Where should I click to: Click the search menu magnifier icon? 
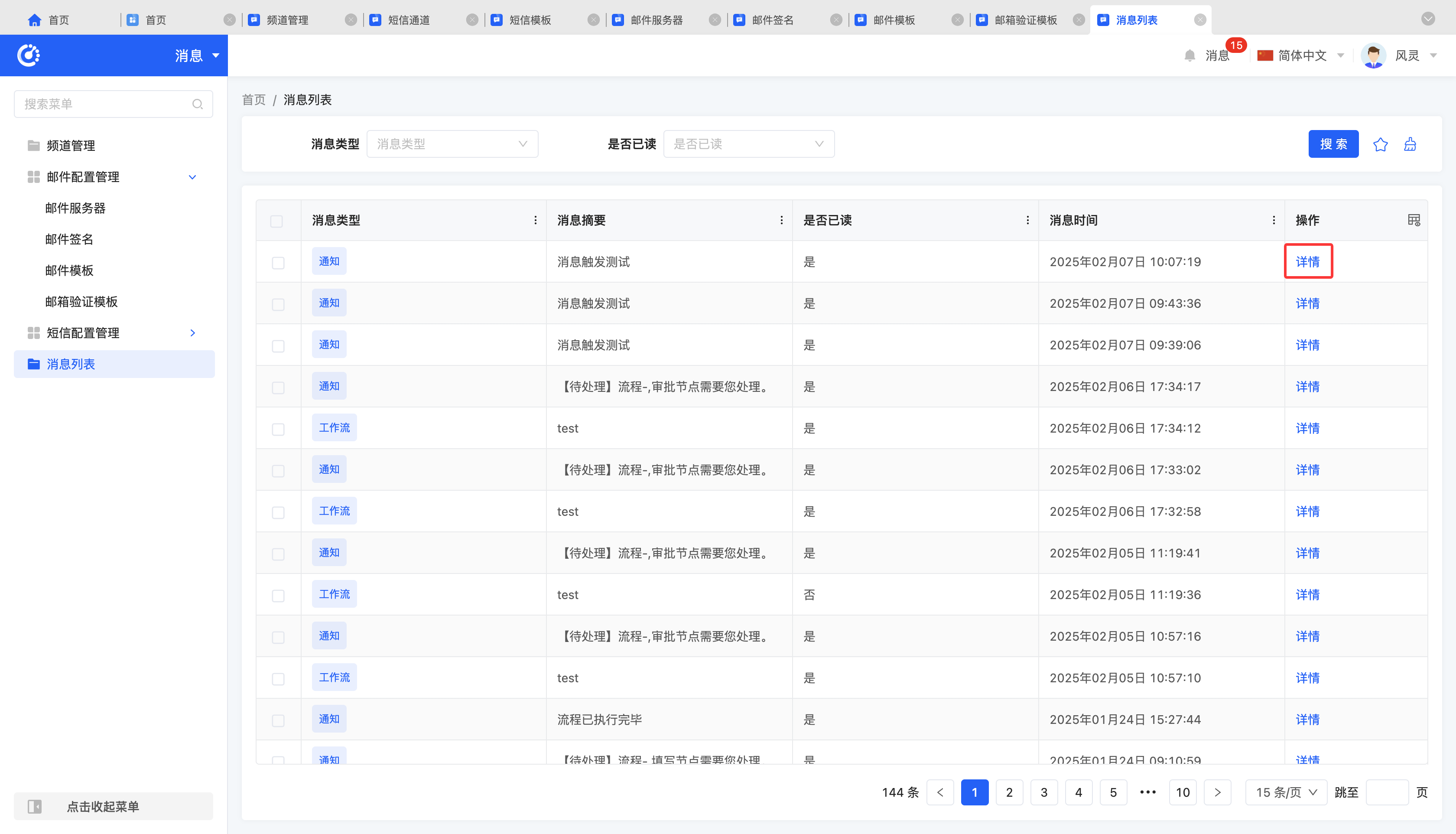[x=198, y=104]
